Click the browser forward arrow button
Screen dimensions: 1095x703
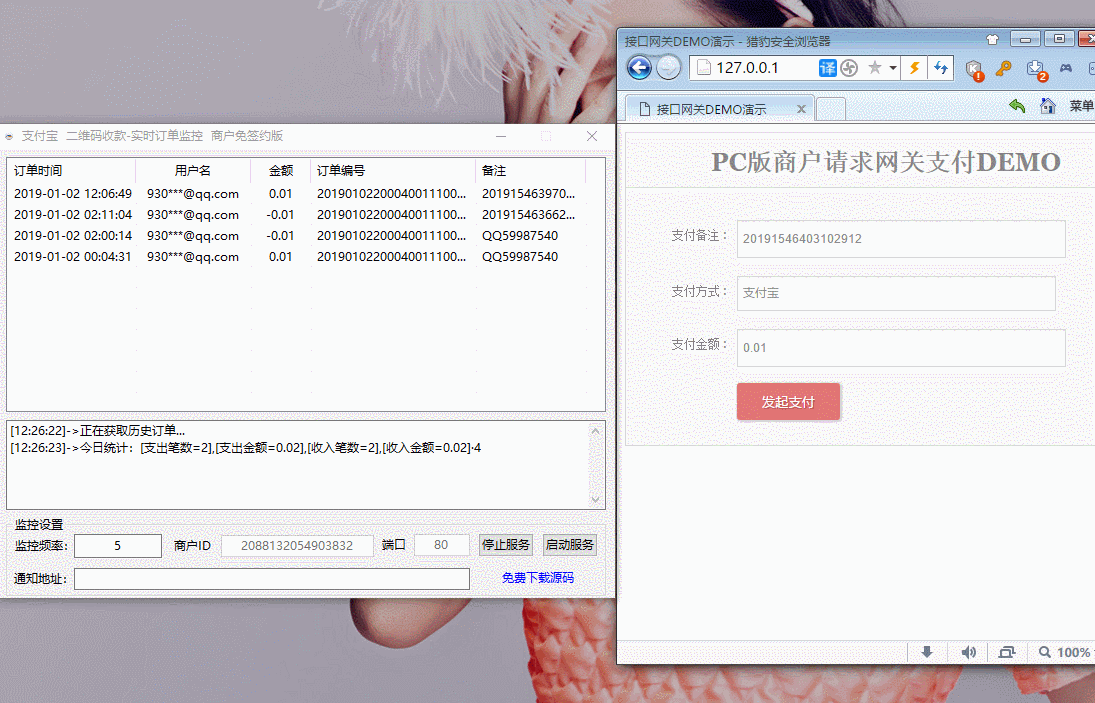tap(668, 68)
